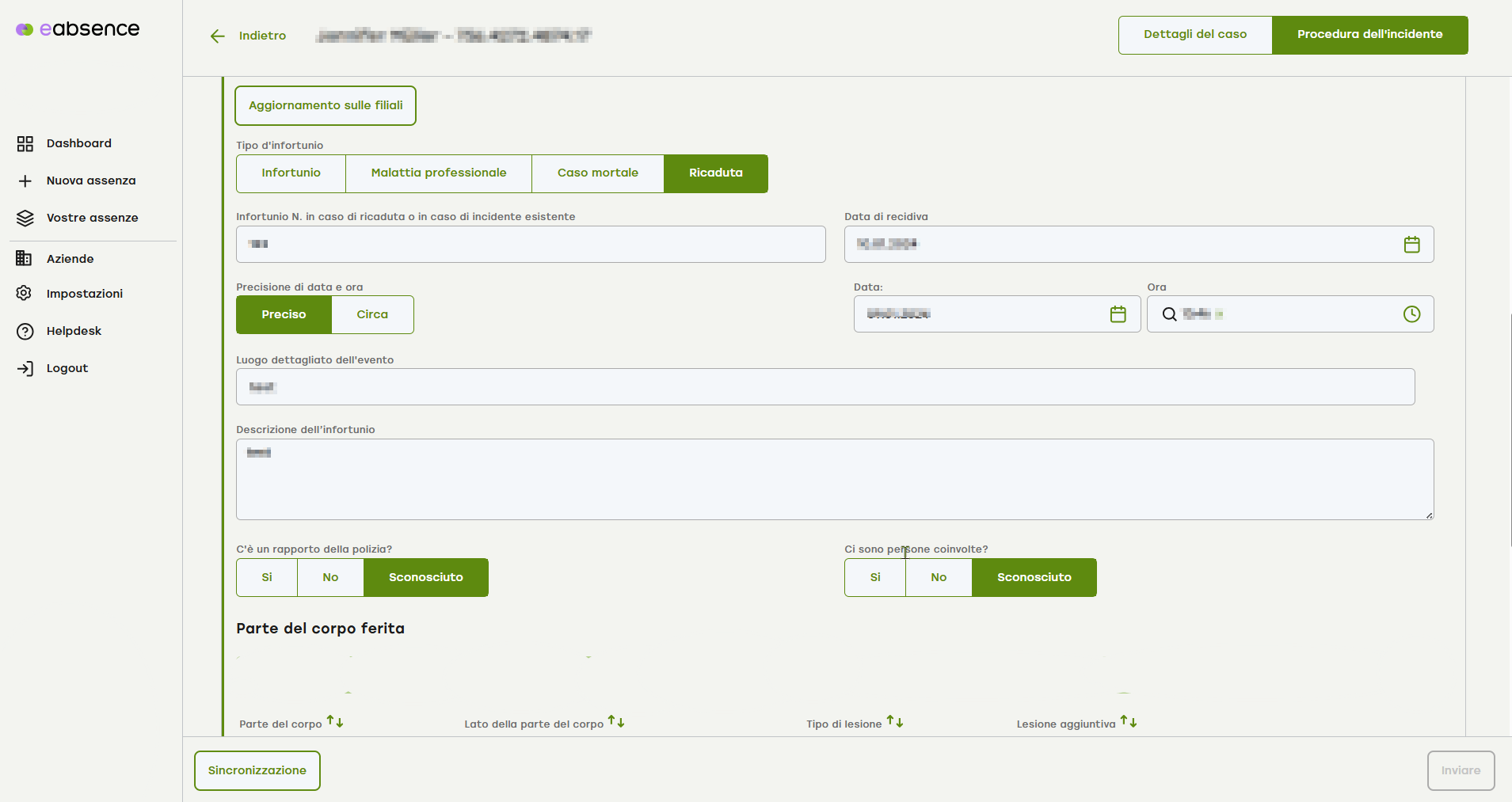Click Aggiornamento sulle filiali button

[326, 105]
